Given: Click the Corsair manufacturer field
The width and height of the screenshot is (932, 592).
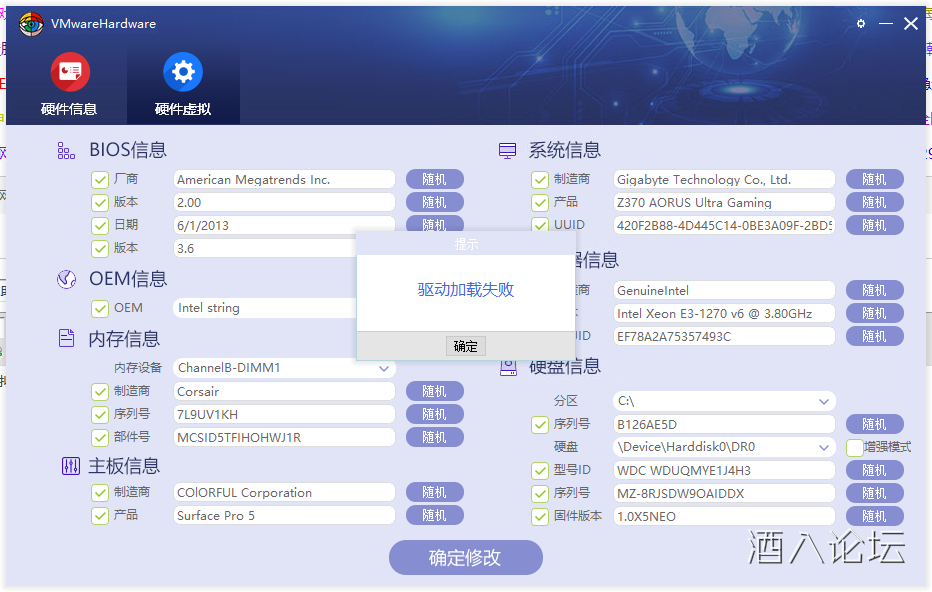Looking at the screenshot, I should coord(284,392).
